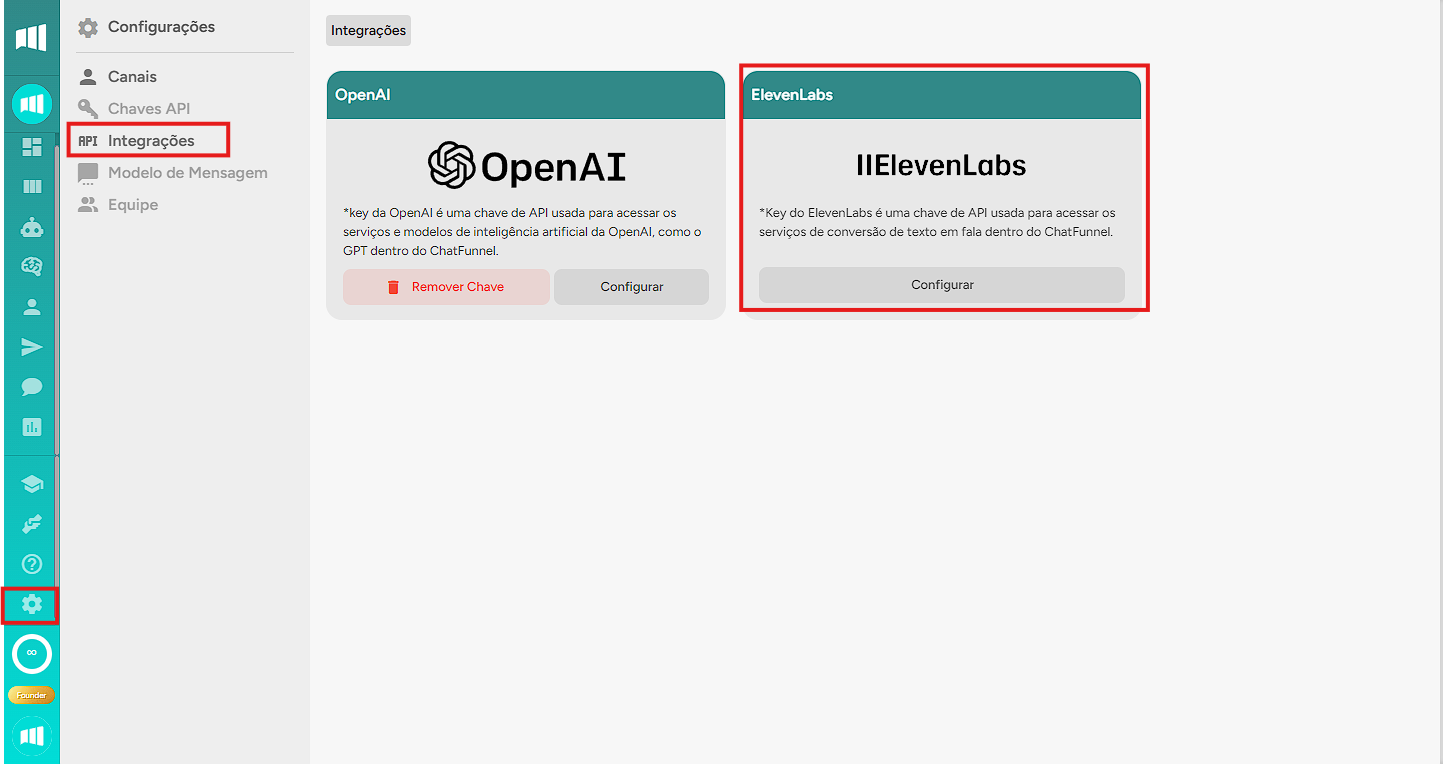Open the gear settings icon in sidebar
The image size is (1443, 764).
click(32, 604)
